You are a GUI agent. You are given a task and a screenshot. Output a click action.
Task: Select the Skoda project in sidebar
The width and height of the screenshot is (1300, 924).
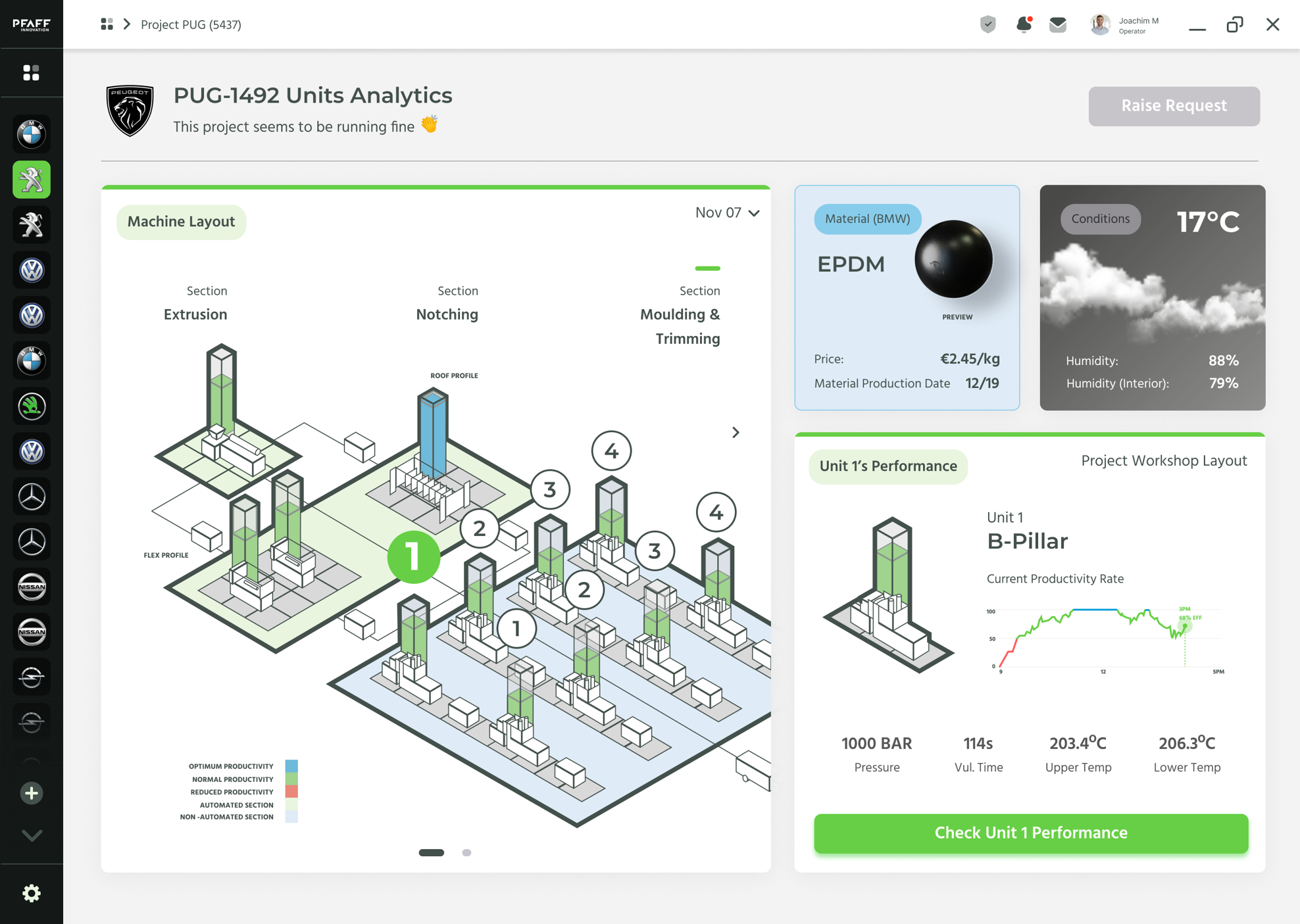click(32, 406)
